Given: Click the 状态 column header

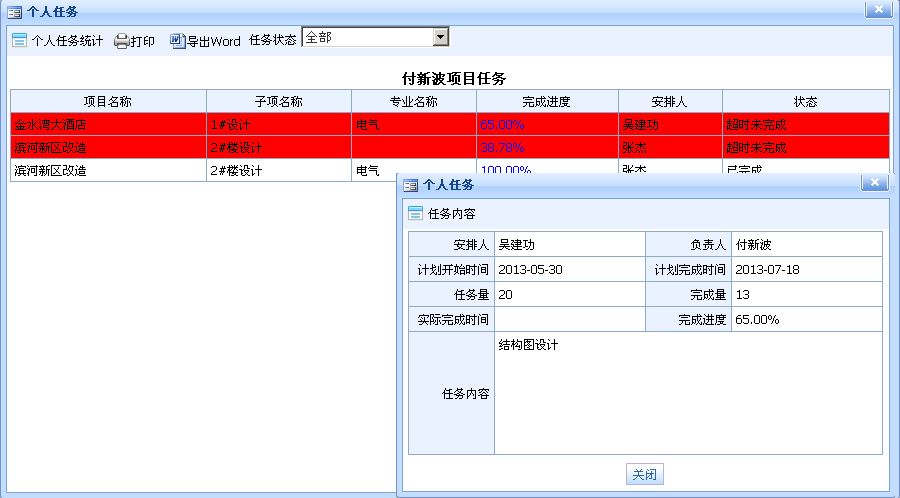Looking at the screenshot, I should [x=805, y=102].
